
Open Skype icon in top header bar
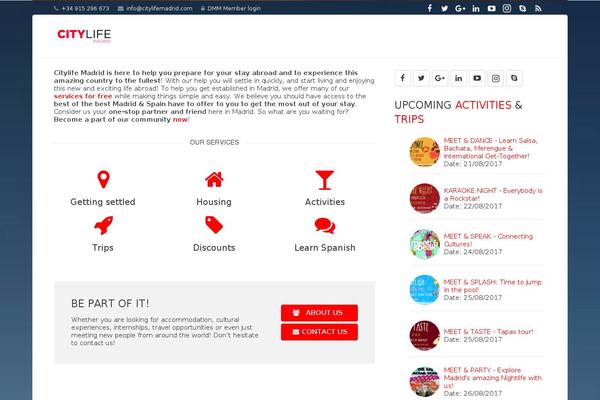pos(522,8)
